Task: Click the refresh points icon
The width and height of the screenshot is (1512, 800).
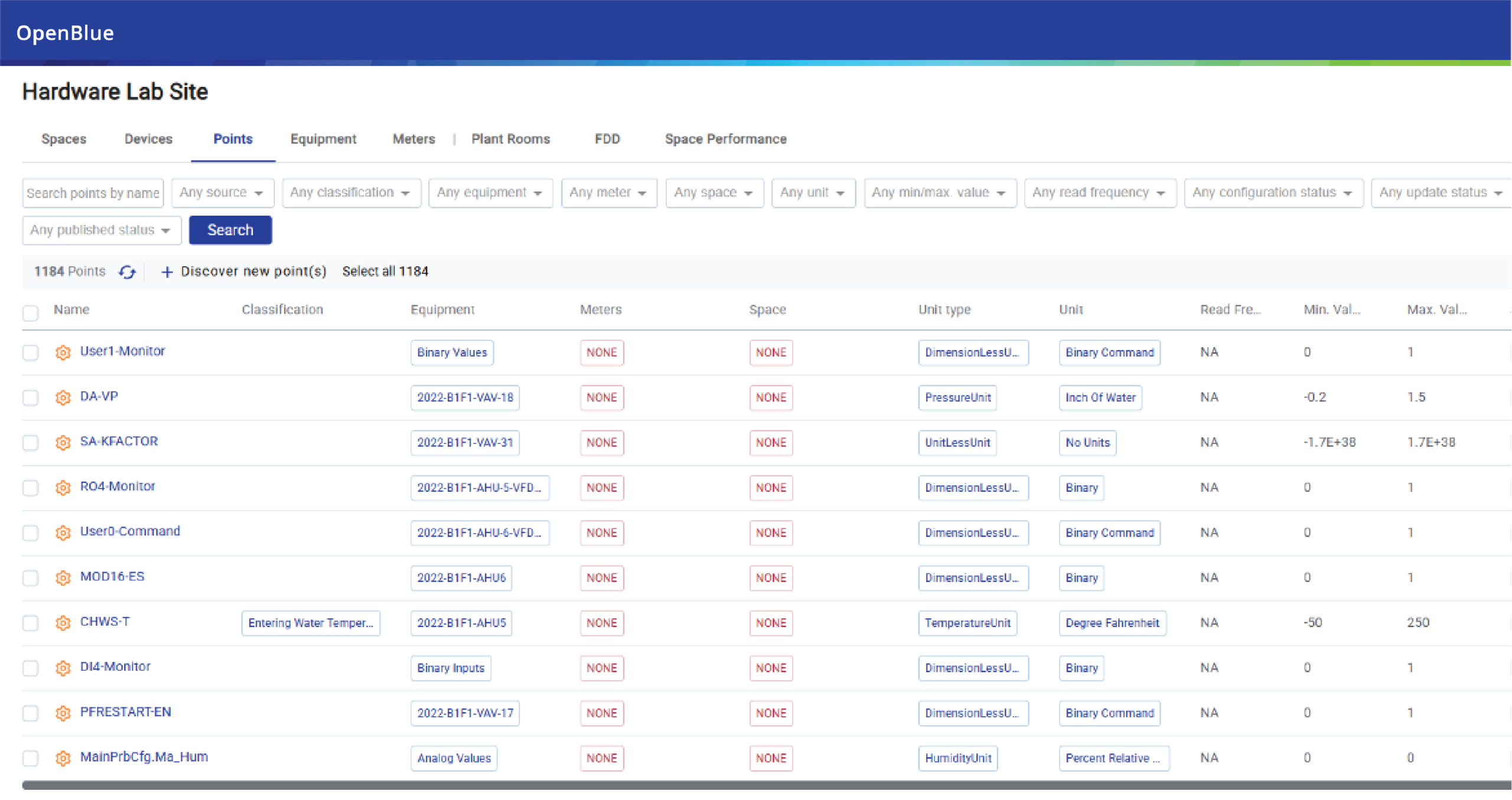Action: point(127,272)
